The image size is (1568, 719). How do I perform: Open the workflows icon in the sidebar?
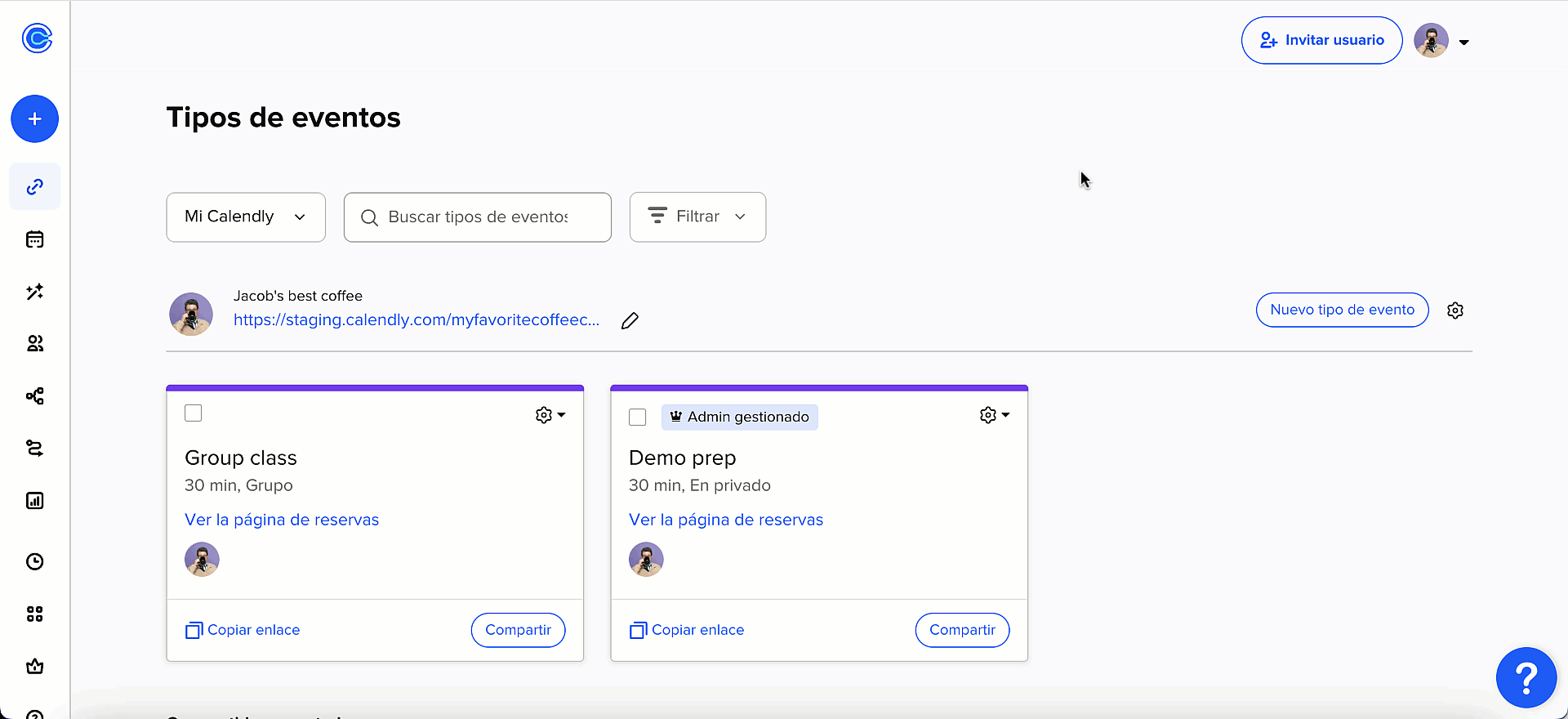point(34,396)
